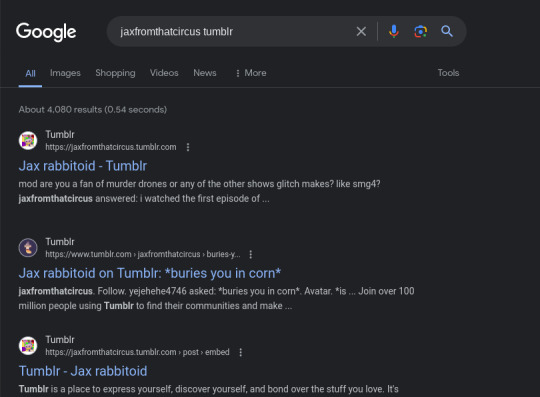
Task: Click the "Tumblr is a place to express yourself" snippet
Action: [x=208, y=389]
